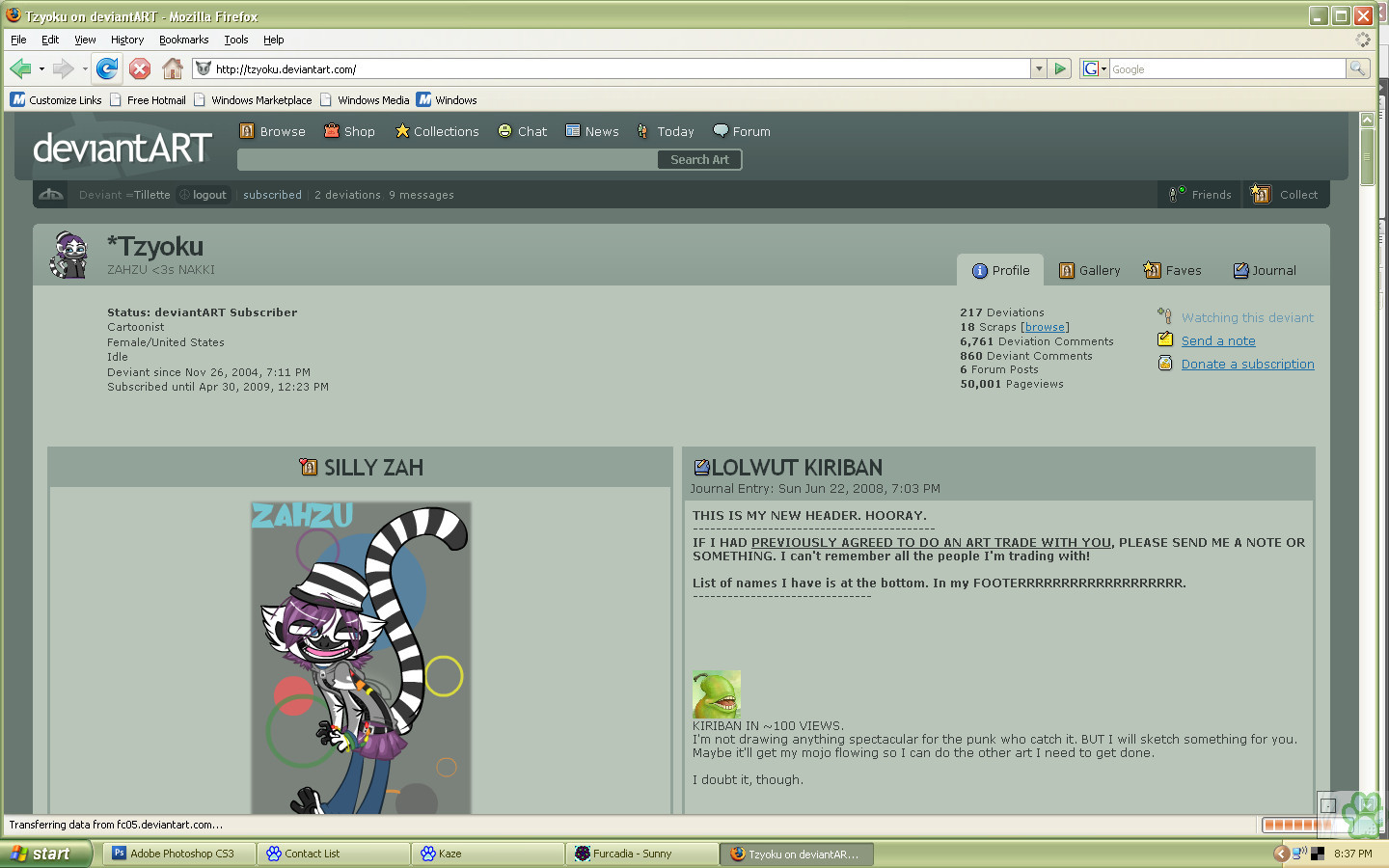Open the Collect button
Screen dimensions: 1389x868
1285,194
